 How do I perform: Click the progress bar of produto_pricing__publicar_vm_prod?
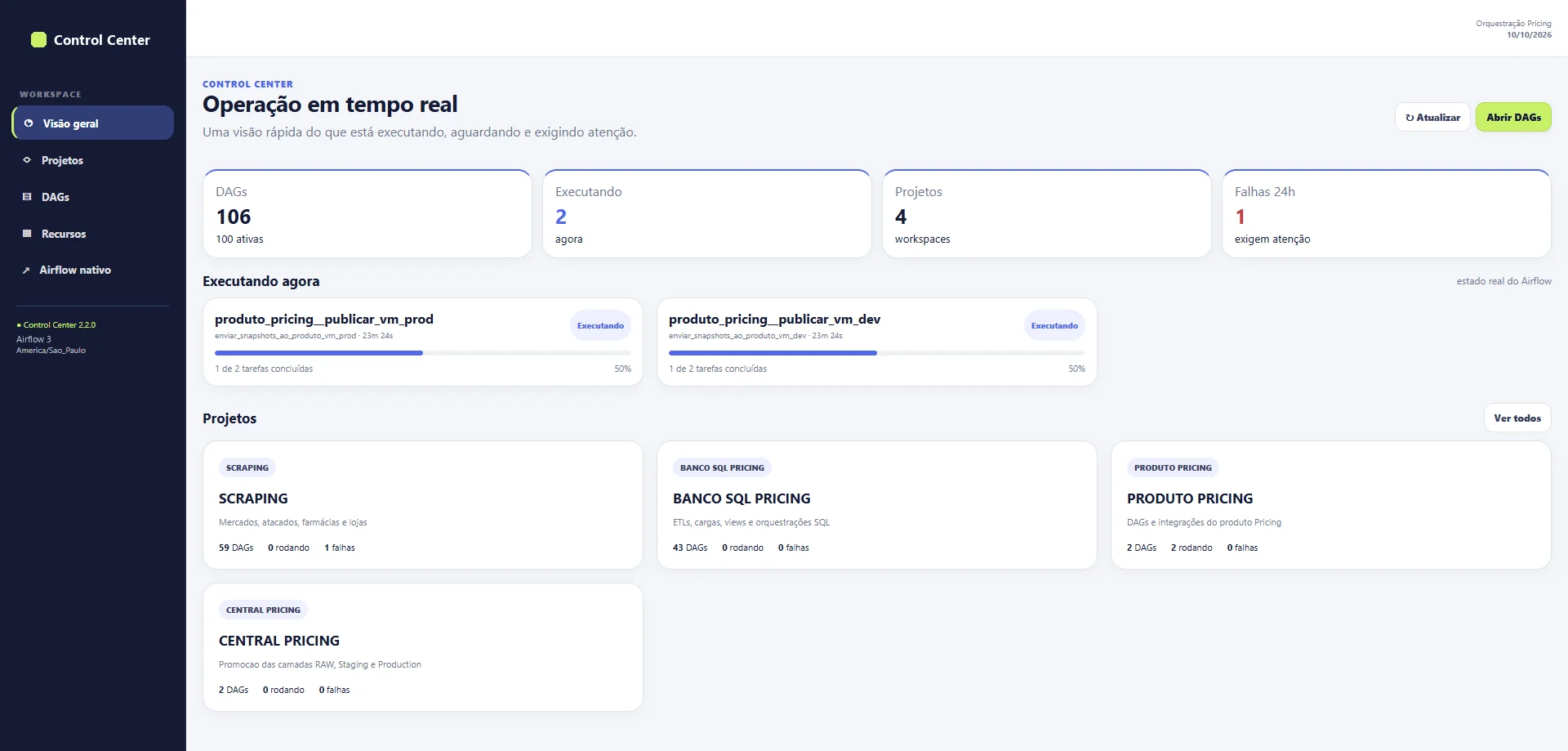point(423,353)
